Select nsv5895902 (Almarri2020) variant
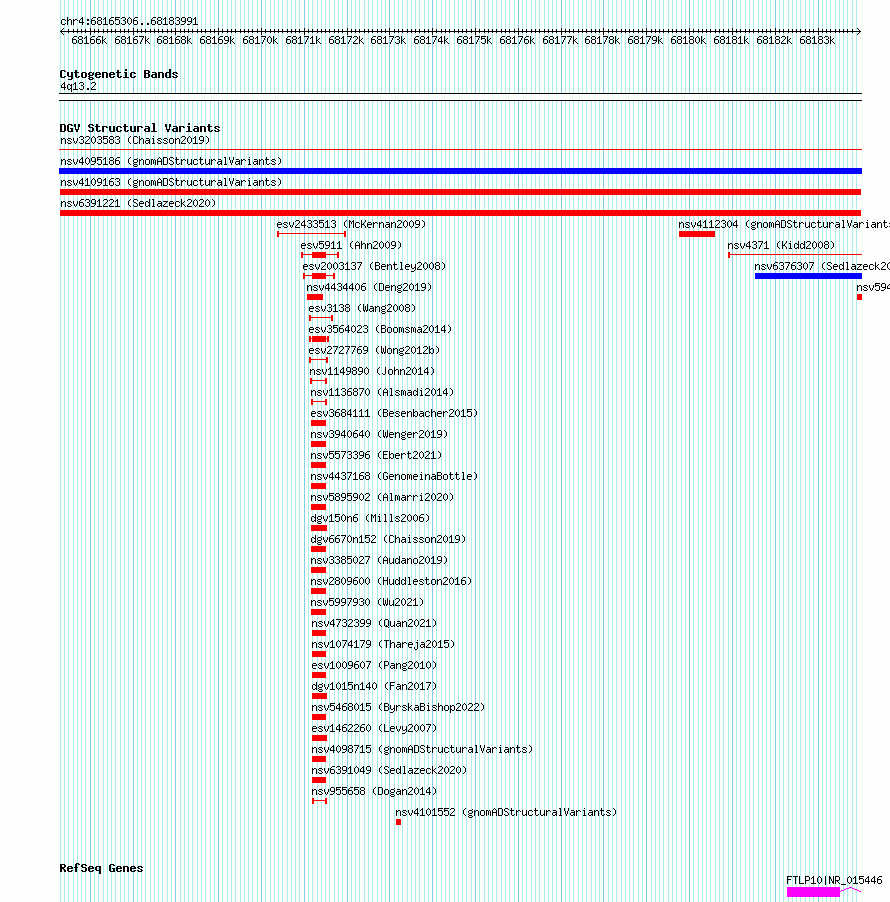 point(382,497)
